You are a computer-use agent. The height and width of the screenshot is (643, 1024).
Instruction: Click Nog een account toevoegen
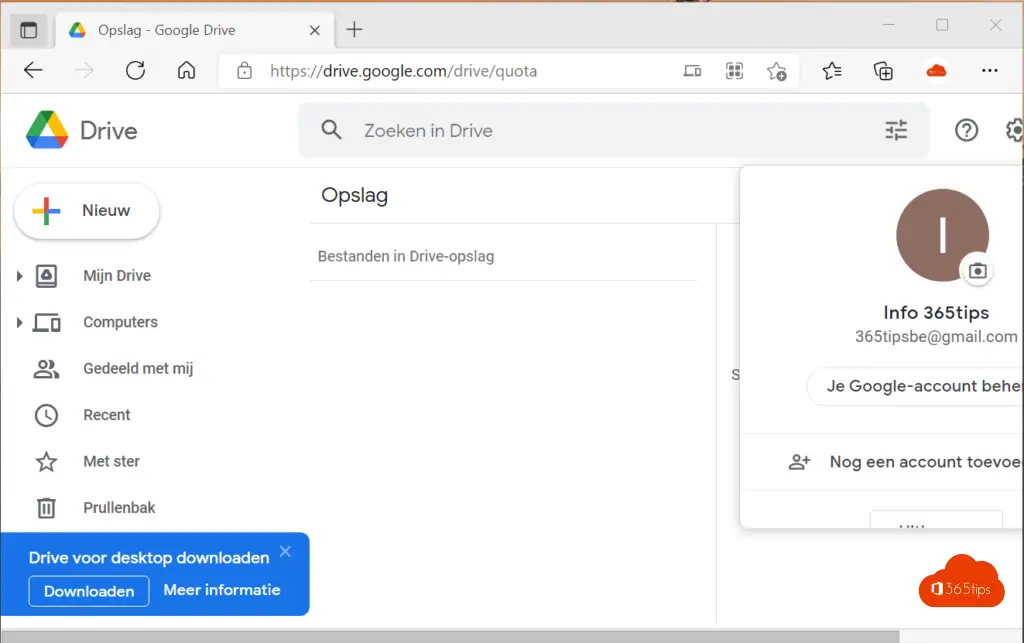[x=920, y=462]
